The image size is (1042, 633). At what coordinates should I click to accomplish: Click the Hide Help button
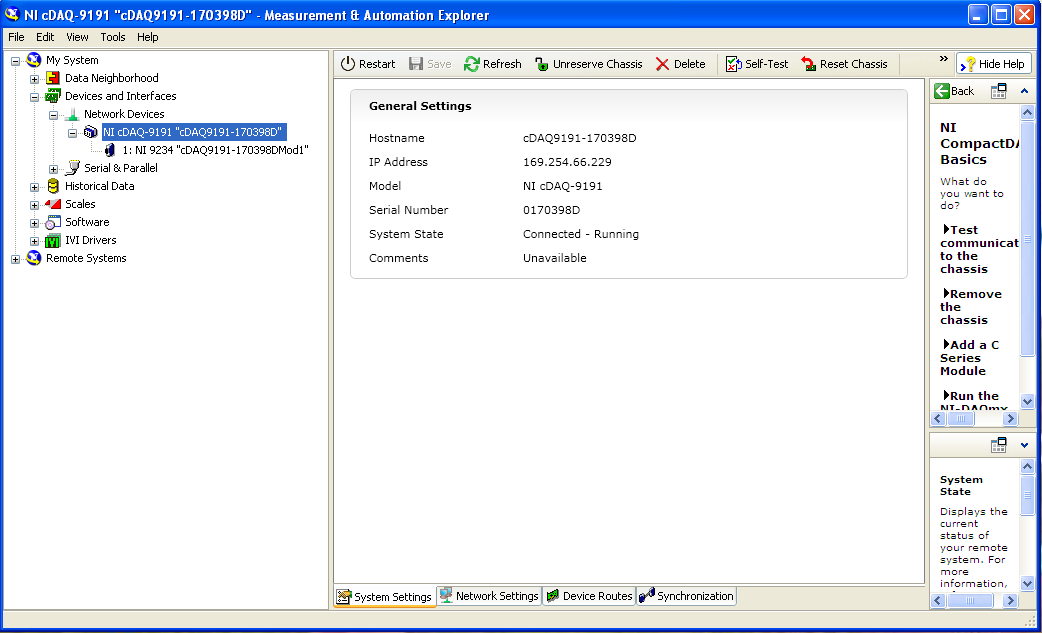click(994, 64)
